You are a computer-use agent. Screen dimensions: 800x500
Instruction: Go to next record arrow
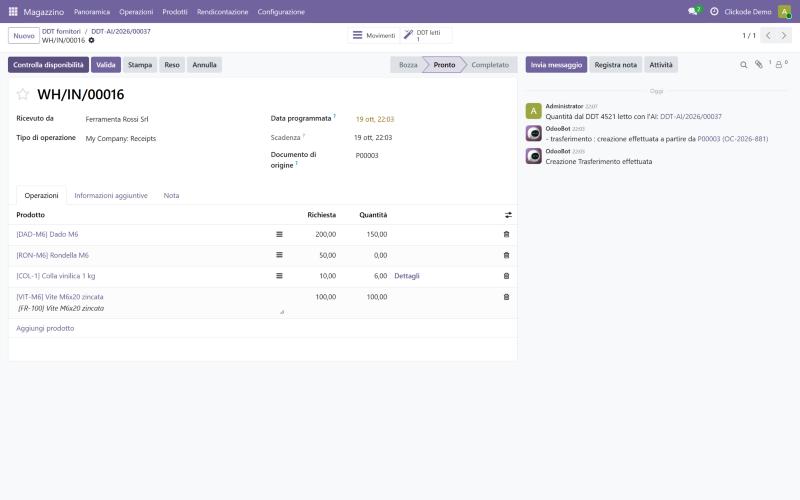click(x=784, y=35)
